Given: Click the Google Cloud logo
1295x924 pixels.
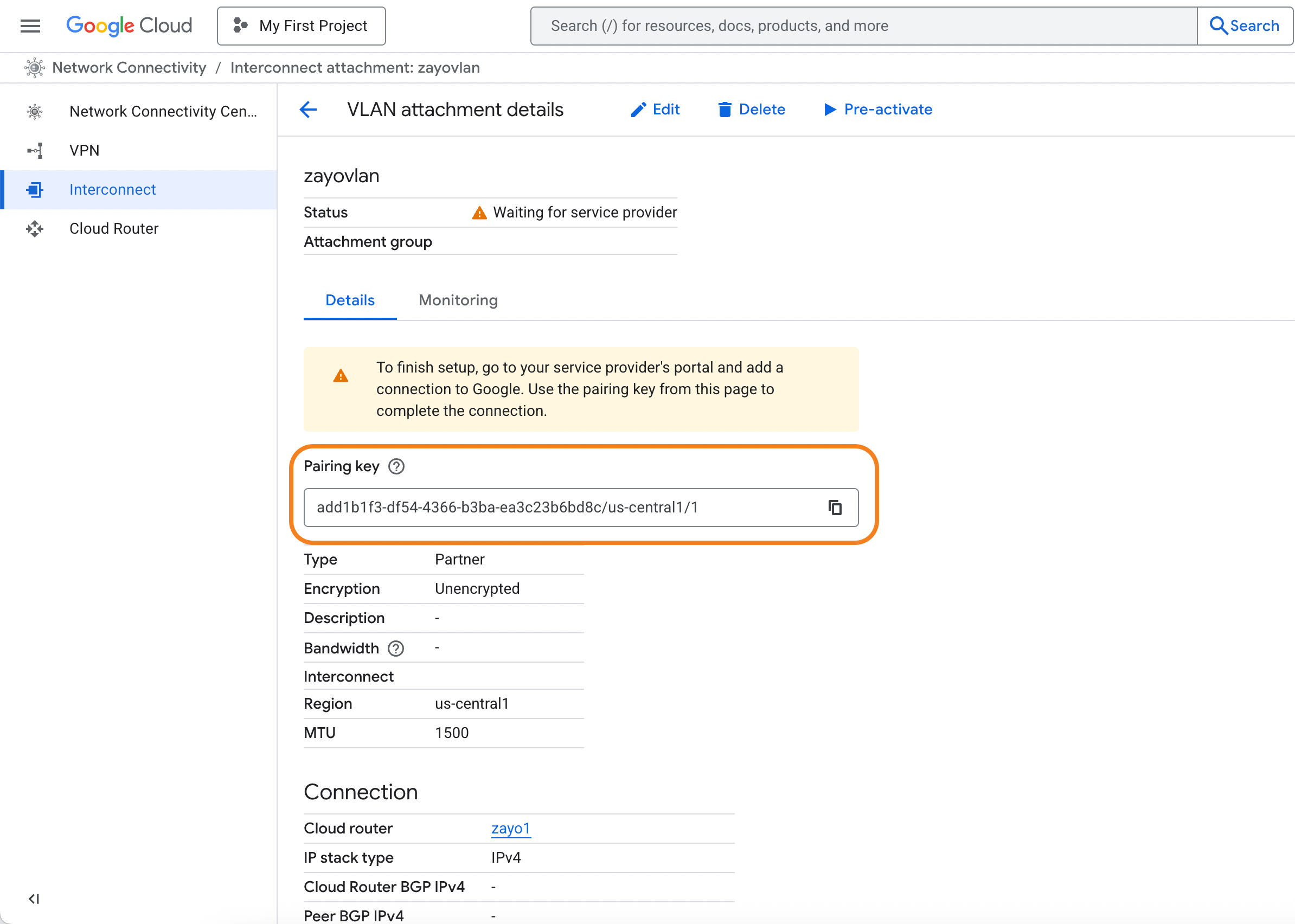Looking at the screenshot, I should coord(129,25).
